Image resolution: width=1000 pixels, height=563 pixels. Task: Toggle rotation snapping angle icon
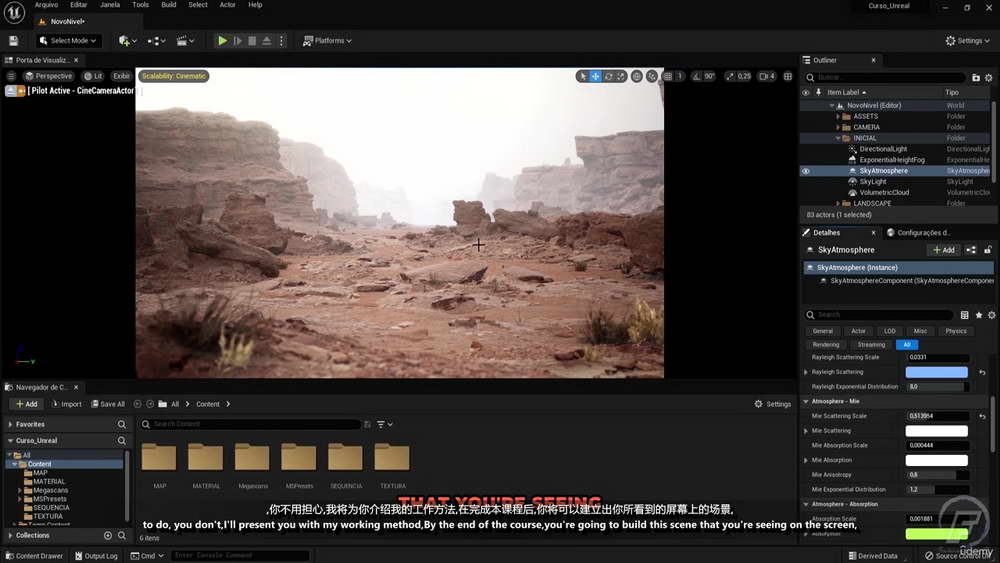696,77
